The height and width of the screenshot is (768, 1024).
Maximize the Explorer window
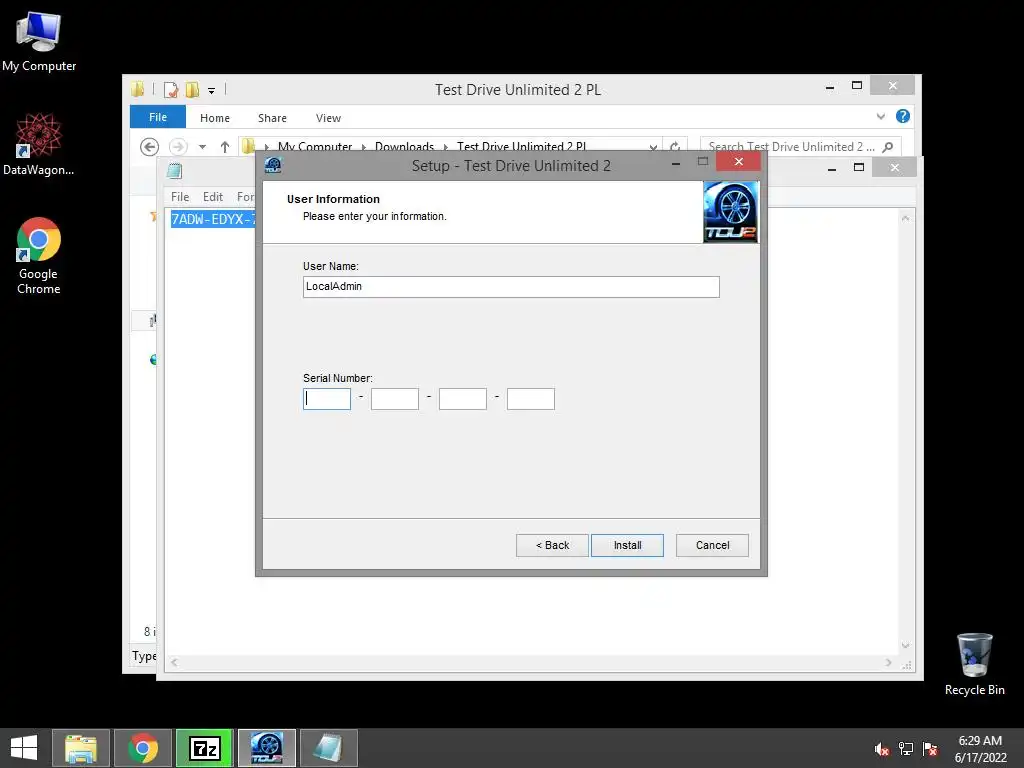coord(857,86)
